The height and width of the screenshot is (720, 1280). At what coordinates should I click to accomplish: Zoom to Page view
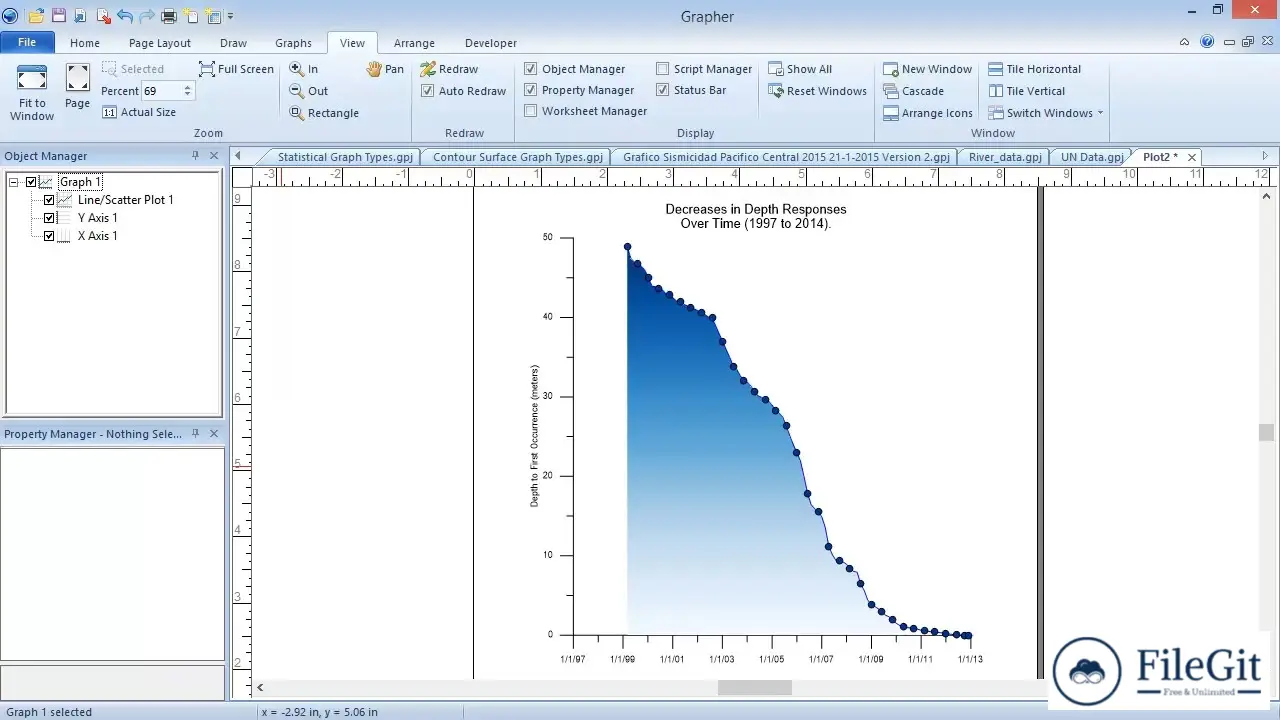(x=77, y=87)
